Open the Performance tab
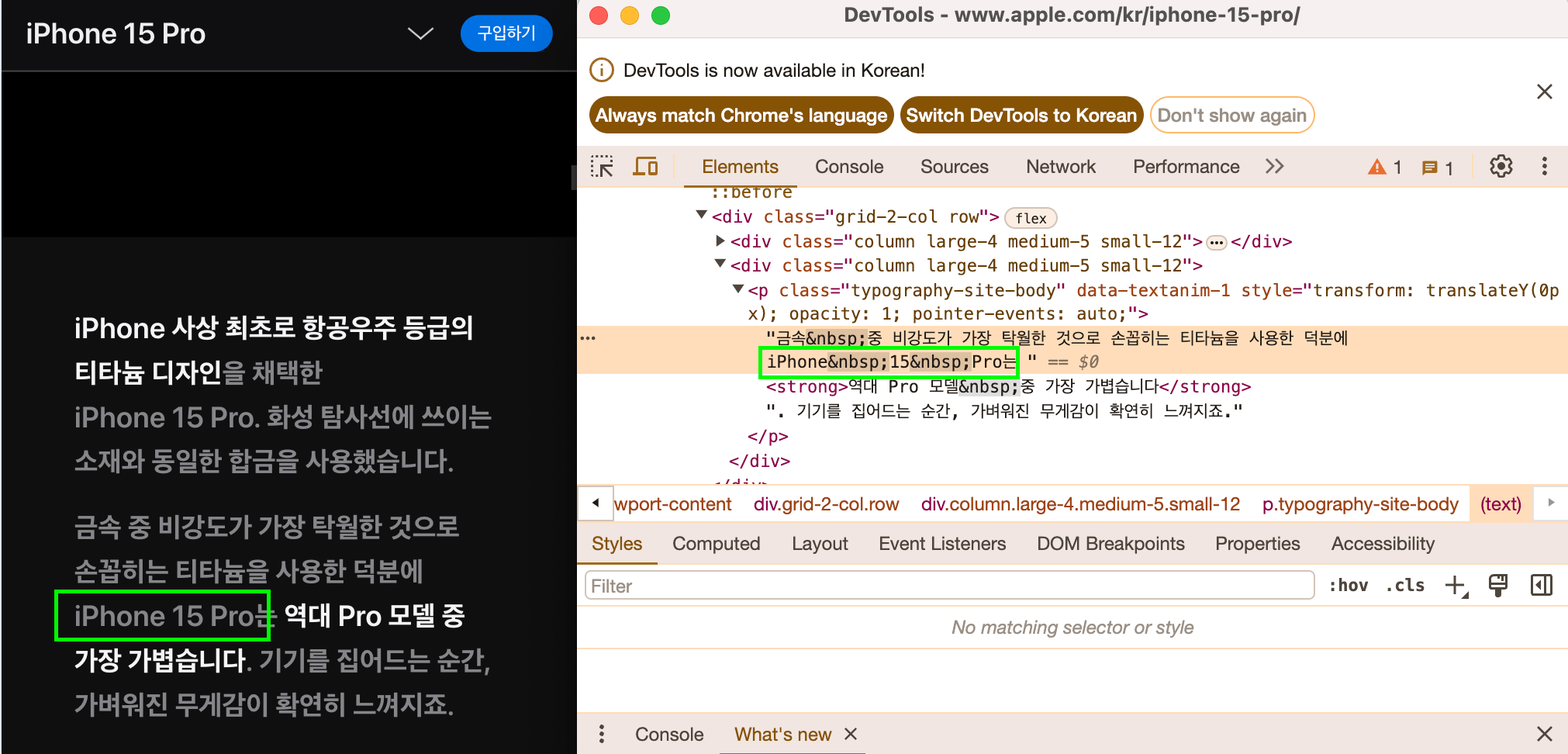Image resolution: width=1568 pixels, height=754 pixels. click(x=1186, y=167)
